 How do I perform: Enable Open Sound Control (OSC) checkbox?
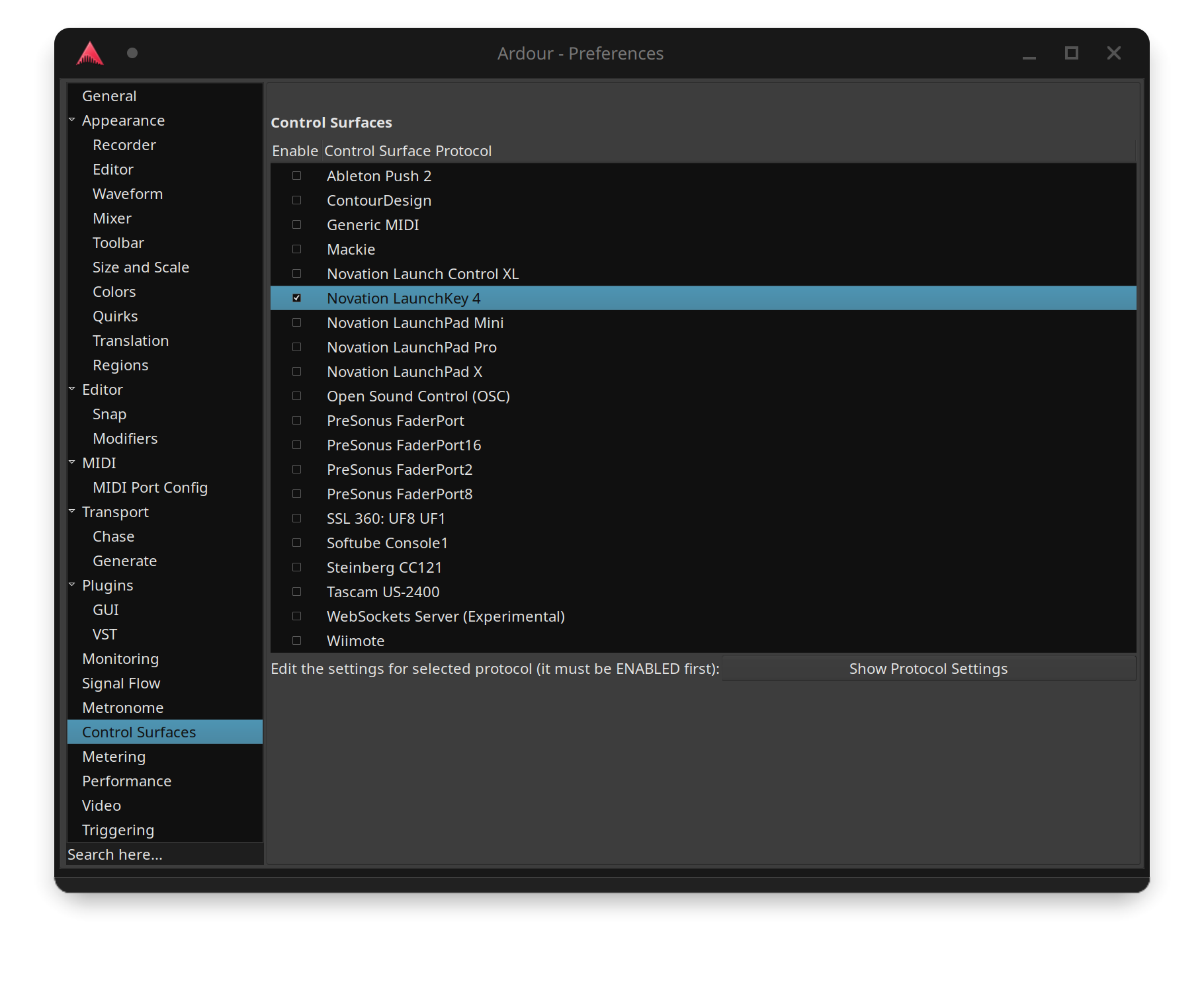296,396
